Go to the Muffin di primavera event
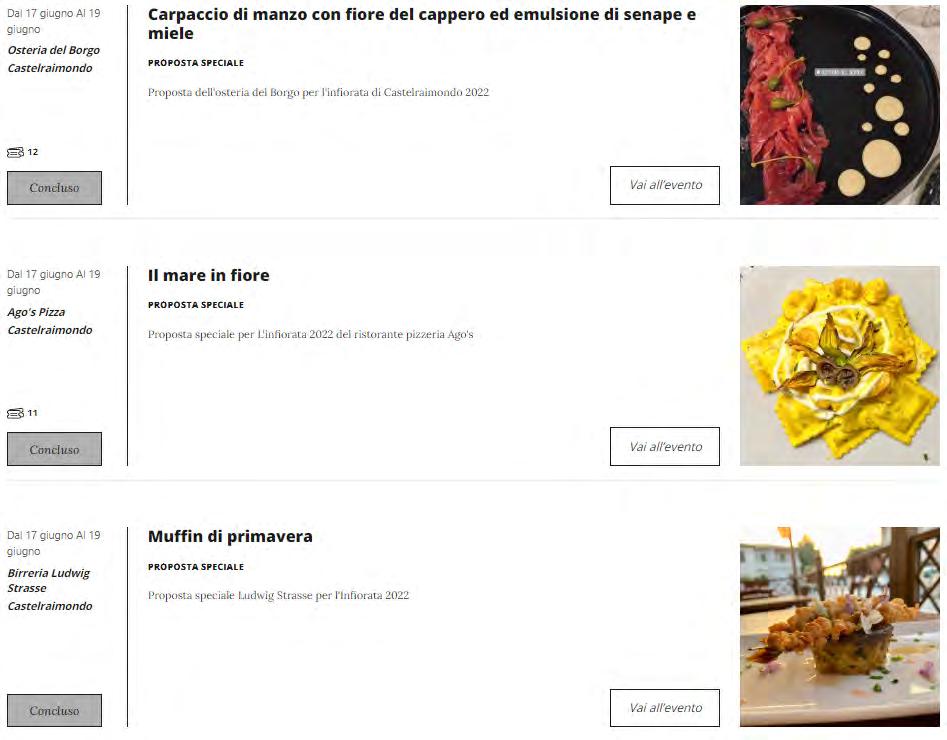Viewport: 947px width, 740px height. pyautogui.click(x=664, y=708)
